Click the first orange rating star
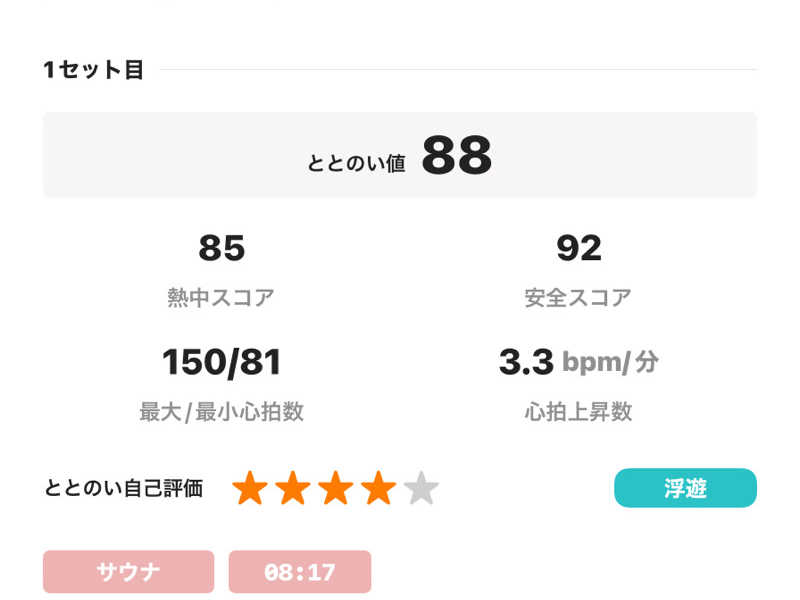 pos(250,489)
